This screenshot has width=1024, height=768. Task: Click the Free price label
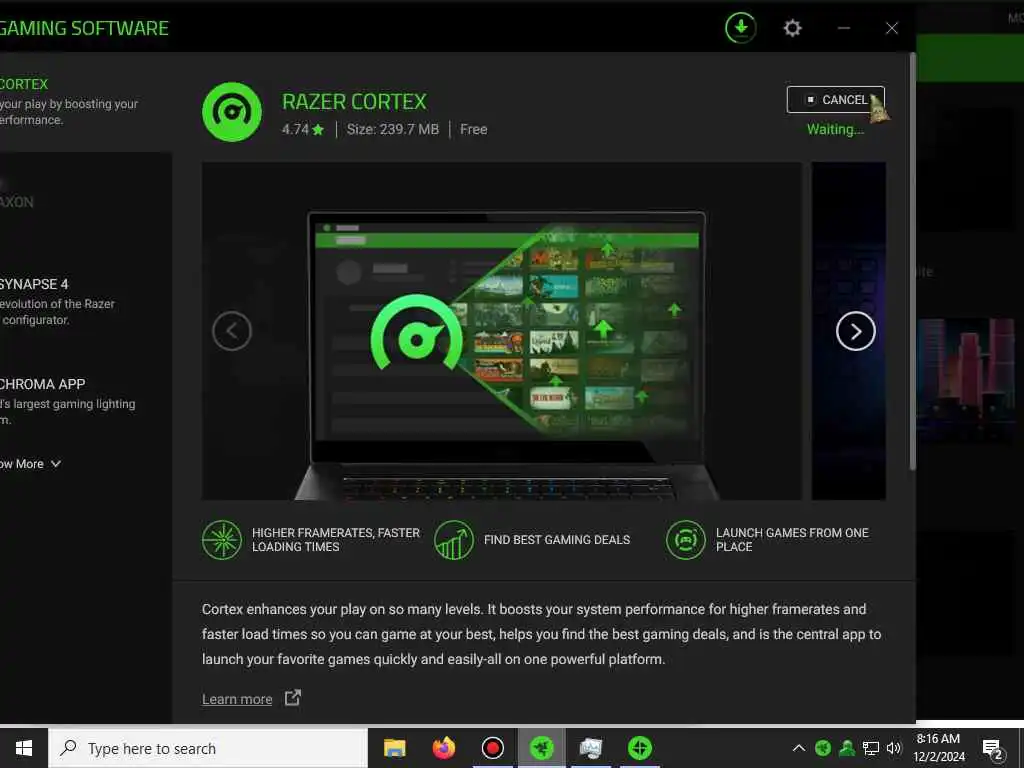(x=473, y=129)
